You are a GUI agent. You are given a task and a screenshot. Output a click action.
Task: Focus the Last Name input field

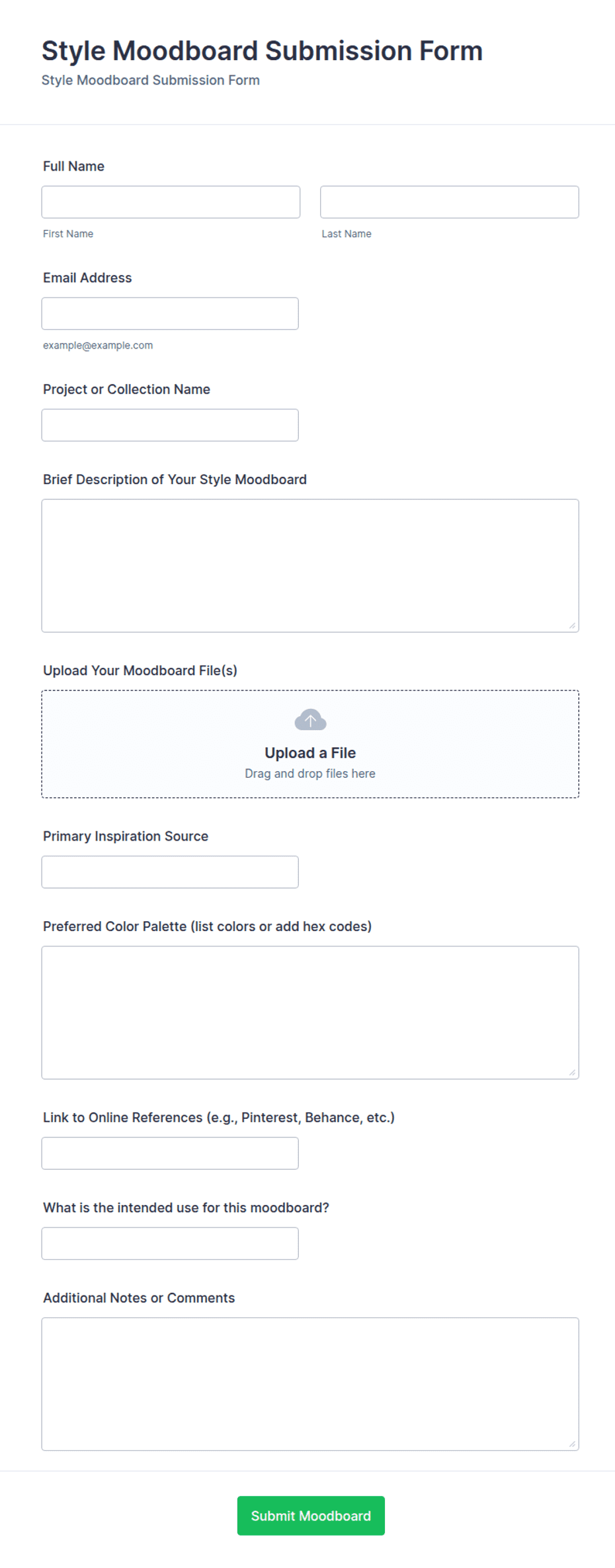pyautogui.click(x=450, y=202)
